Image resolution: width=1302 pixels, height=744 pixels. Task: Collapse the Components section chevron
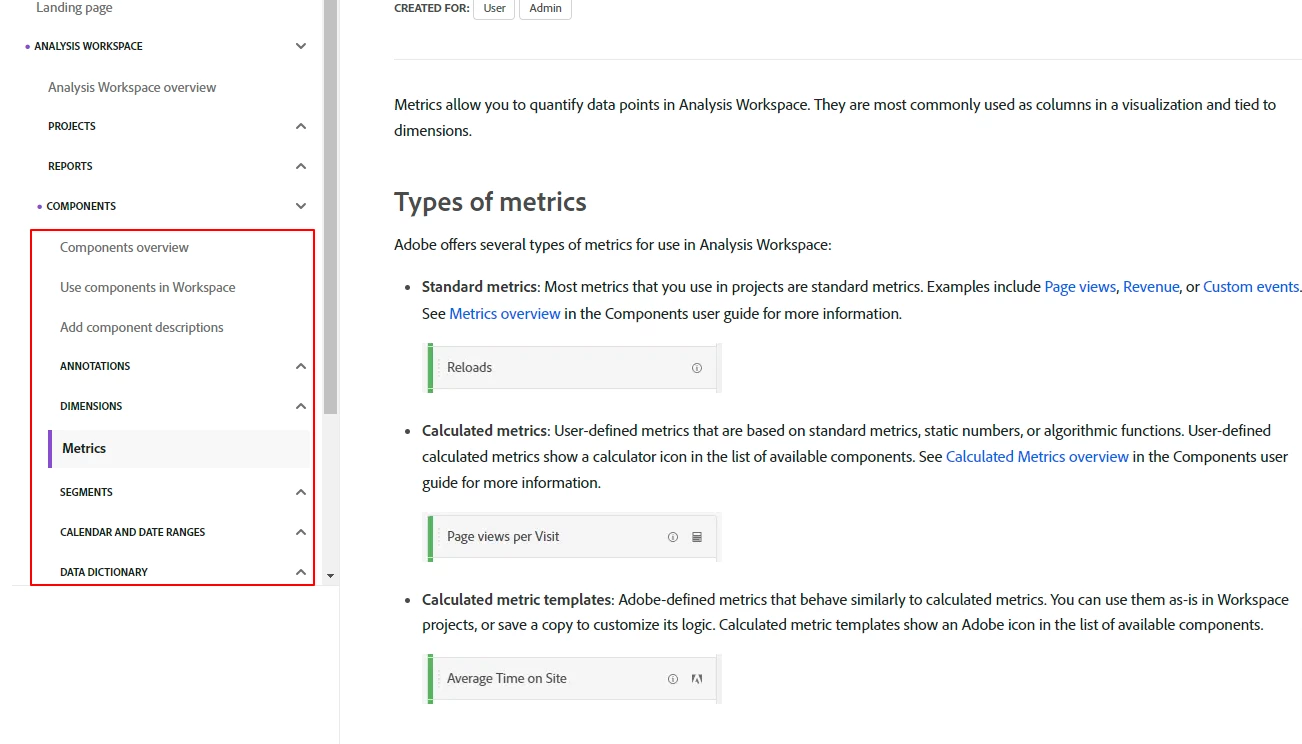click(x=301, y=206)
